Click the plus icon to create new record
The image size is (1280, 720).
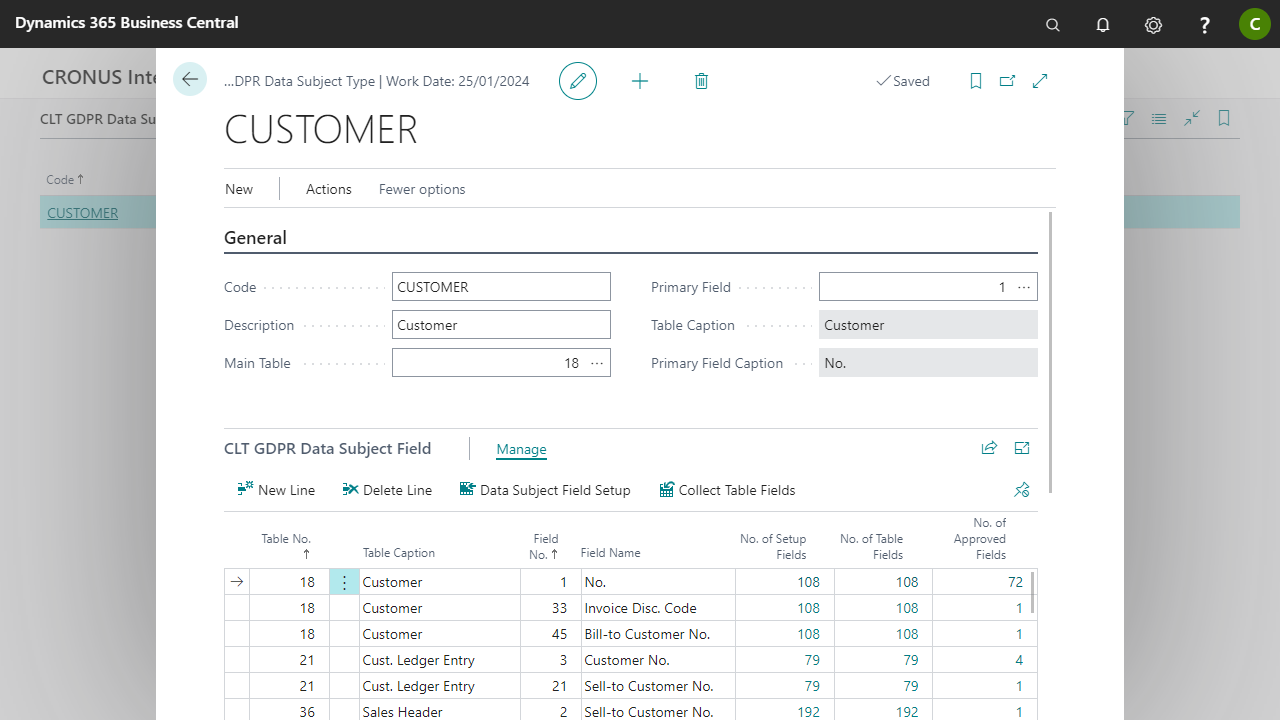pos(640,81)
